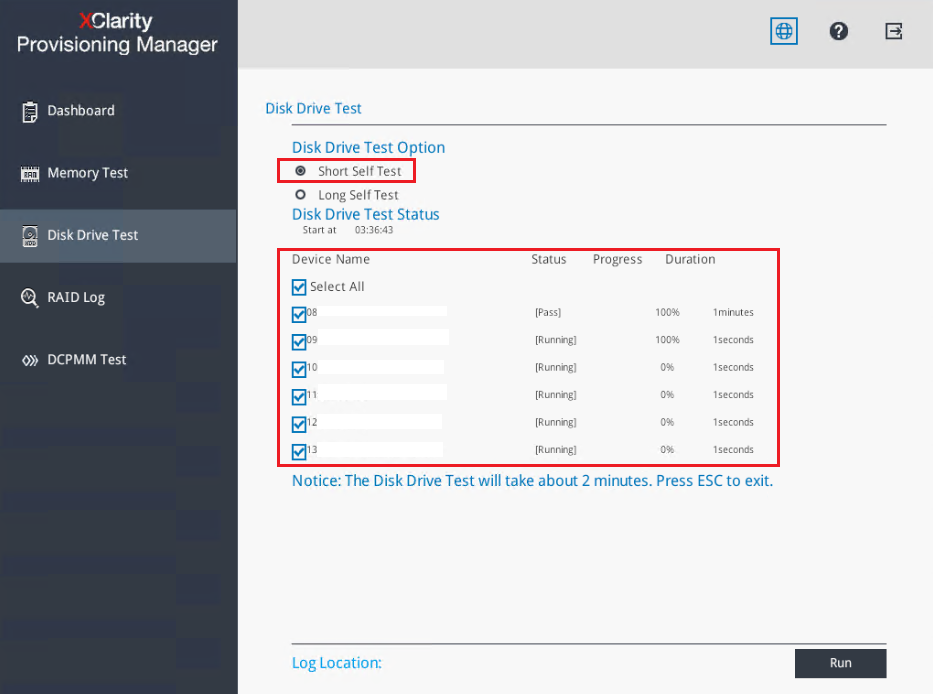This screenshot has height=694, width=933.
Task: Click the [Running] status of device 11
Action: point(556,395)
